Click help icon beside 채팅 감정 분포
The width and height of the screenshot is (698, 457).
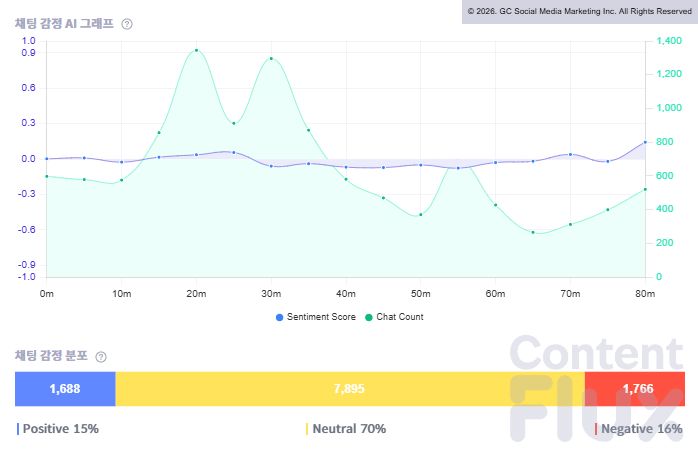pos(101,356)
